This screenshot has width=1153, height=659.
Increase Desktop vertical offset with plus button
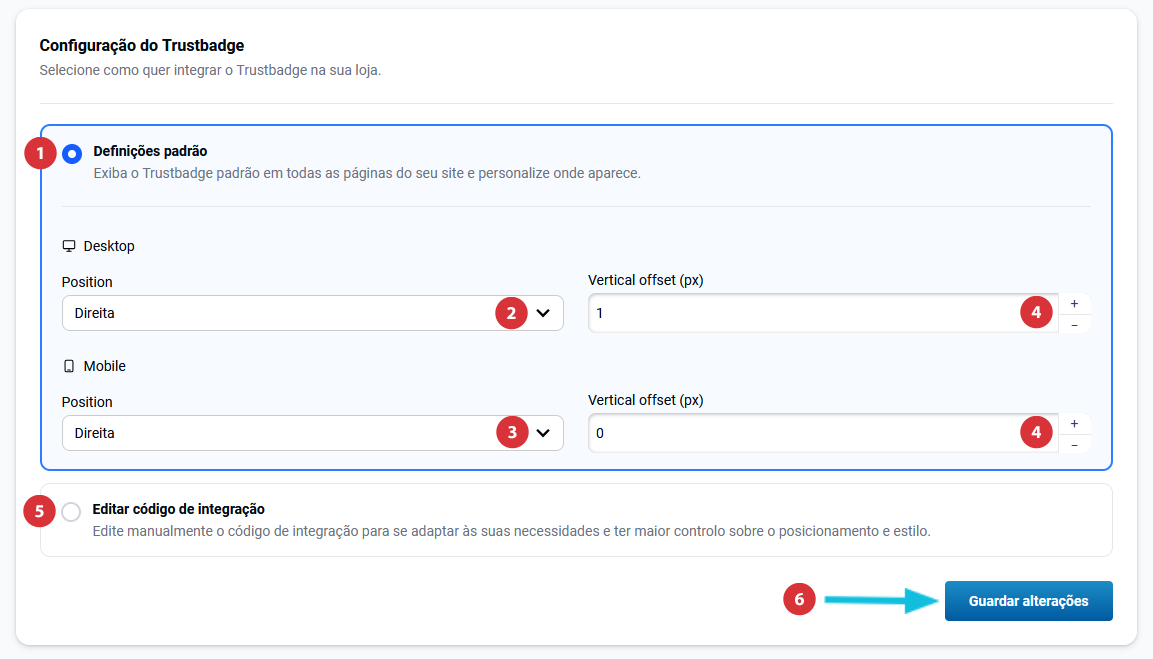1074,303
